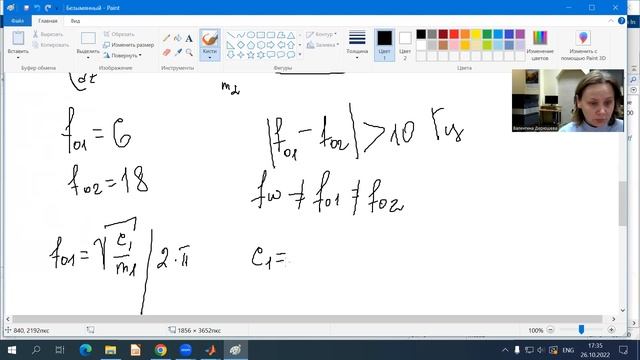The width and height of the screenshot is (640, 360).
Task: Pick the diamond shape
Action: [241, 45]
